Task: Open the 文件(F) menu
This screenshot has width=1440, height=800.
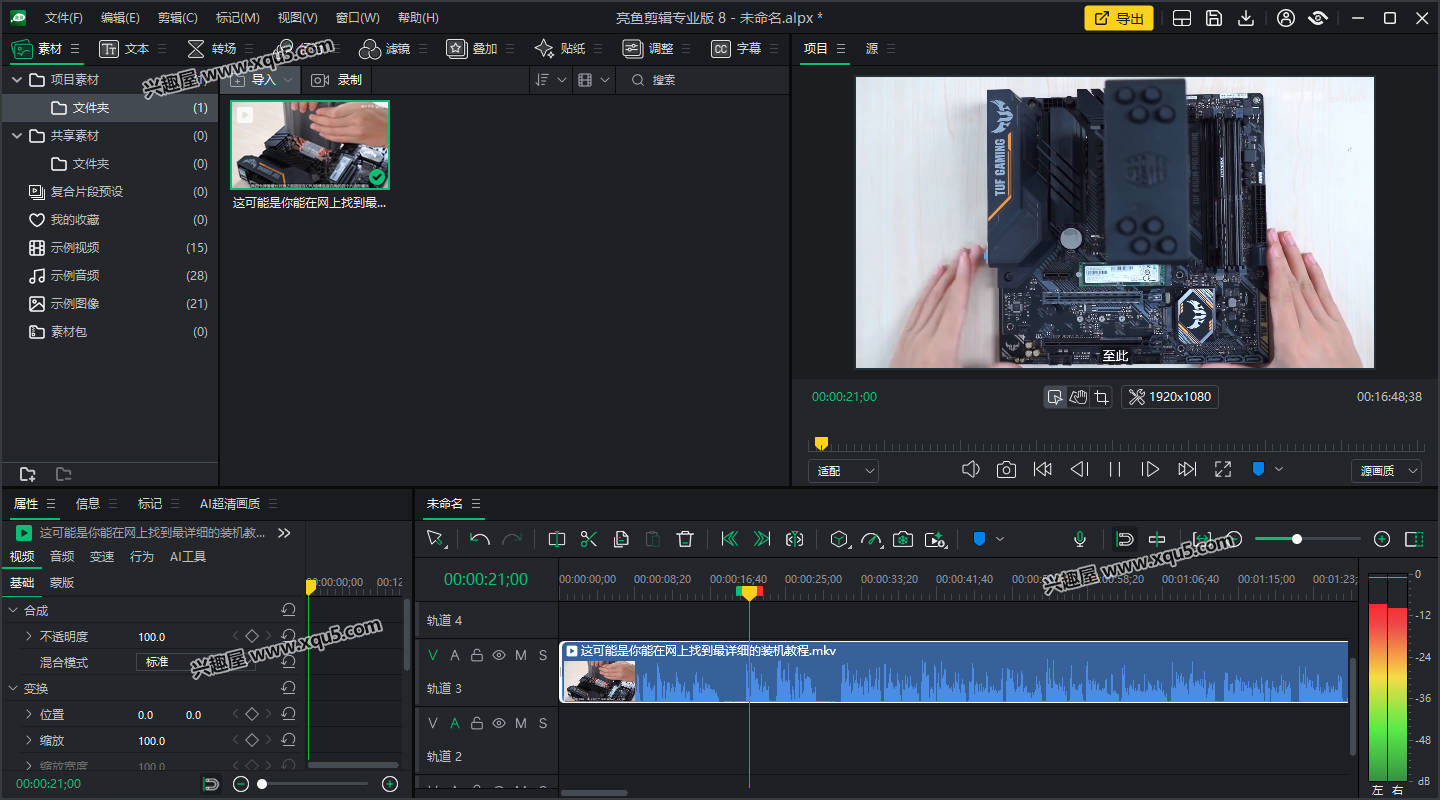Action: (64, 18)
